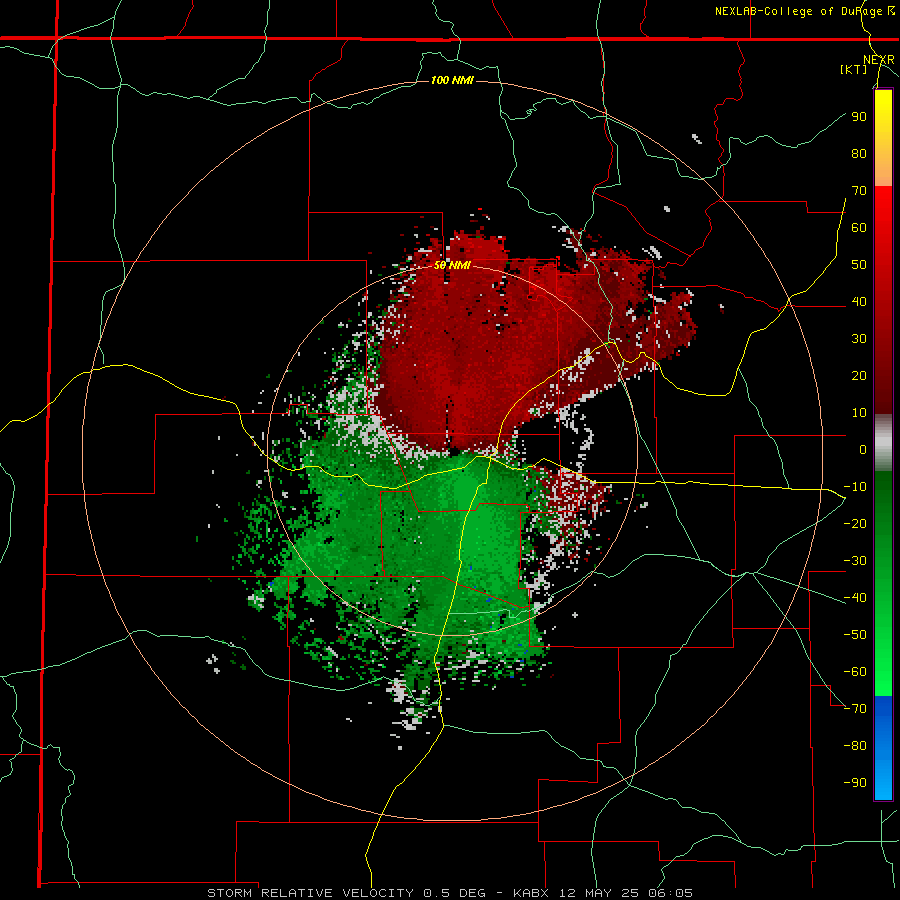The height and width of the screenshot is (900, 900).
Task: Click the 20 value on velocity scale
Action: pyautogui.click(x=859, y=376)
